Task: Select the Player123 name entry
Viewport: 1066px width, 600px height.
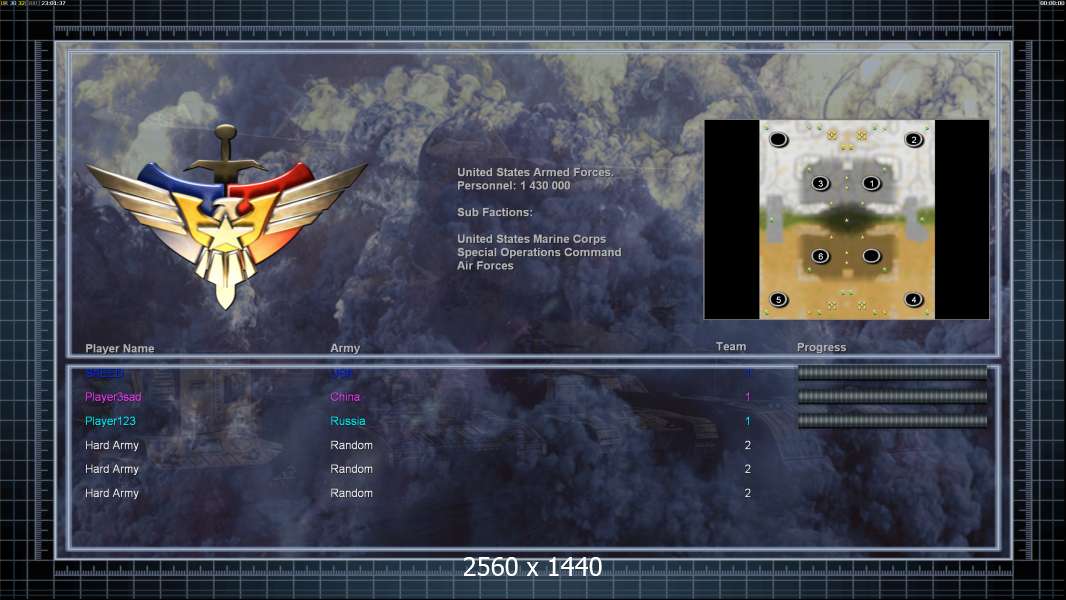Action: pyautogui.click(x=110, y=421)
